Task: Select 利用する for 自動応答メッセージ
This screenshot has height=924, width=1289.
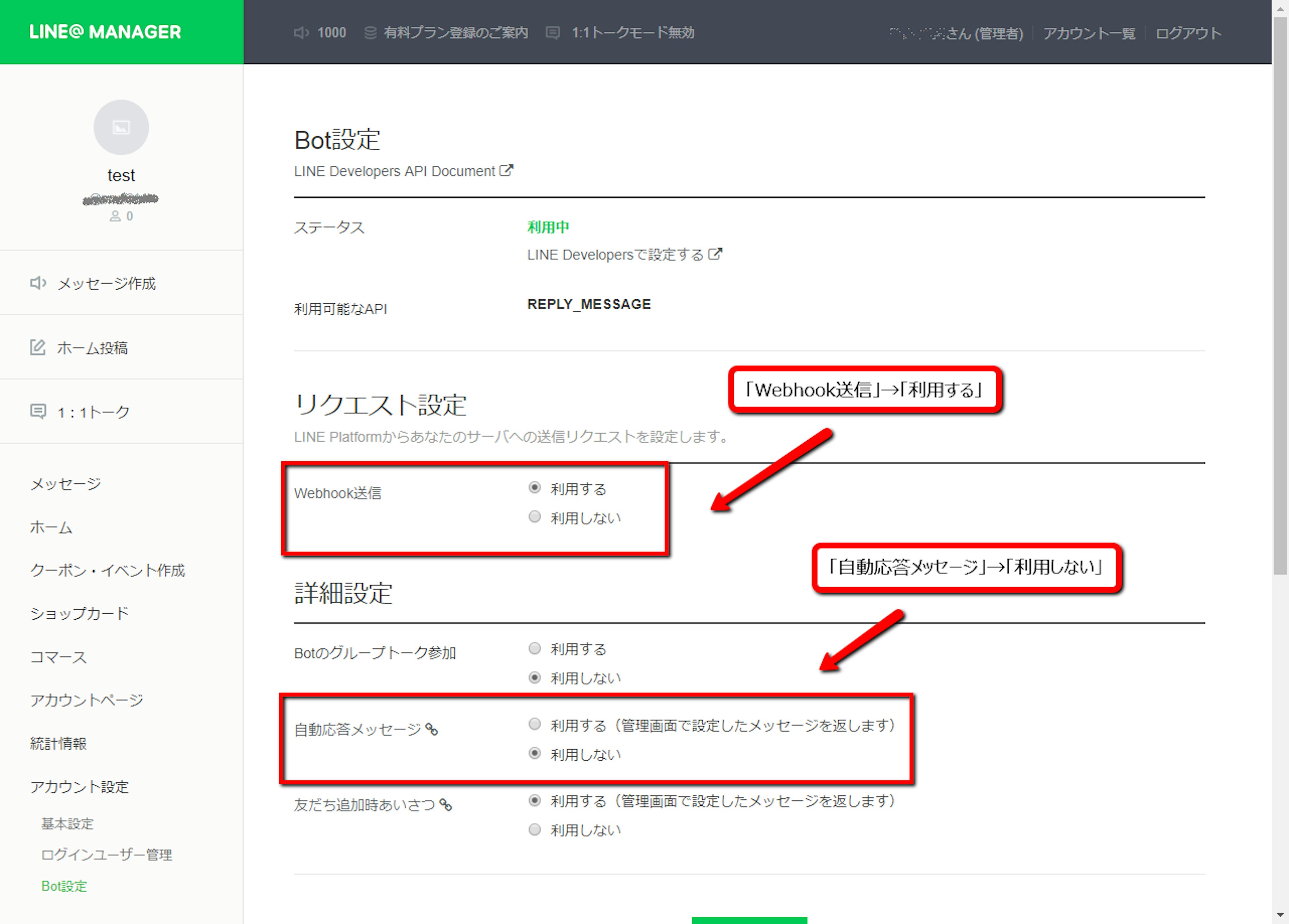Action: pos(534,724)
